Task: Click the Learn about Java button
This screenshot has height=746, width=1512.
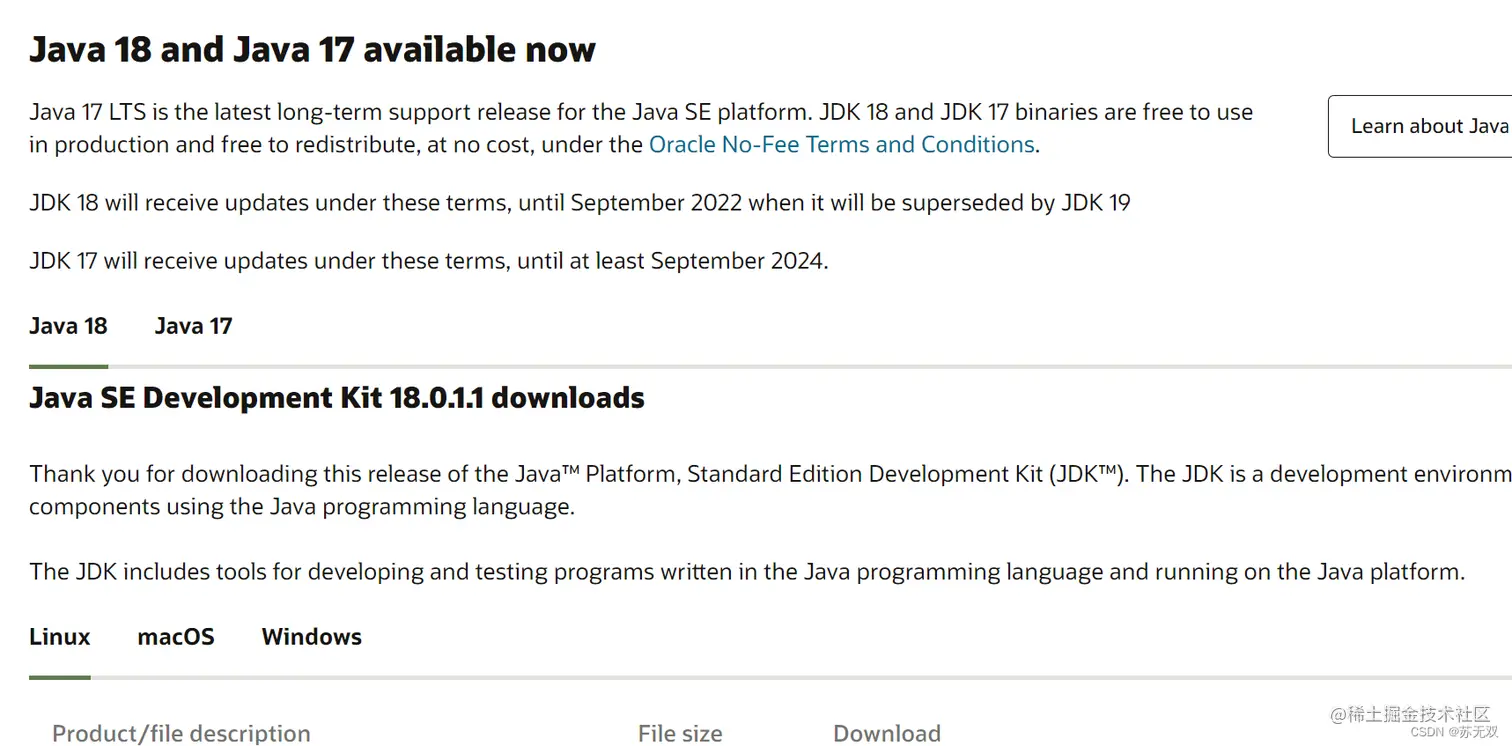Action: pyautogui.click(x=1420, y=126)
